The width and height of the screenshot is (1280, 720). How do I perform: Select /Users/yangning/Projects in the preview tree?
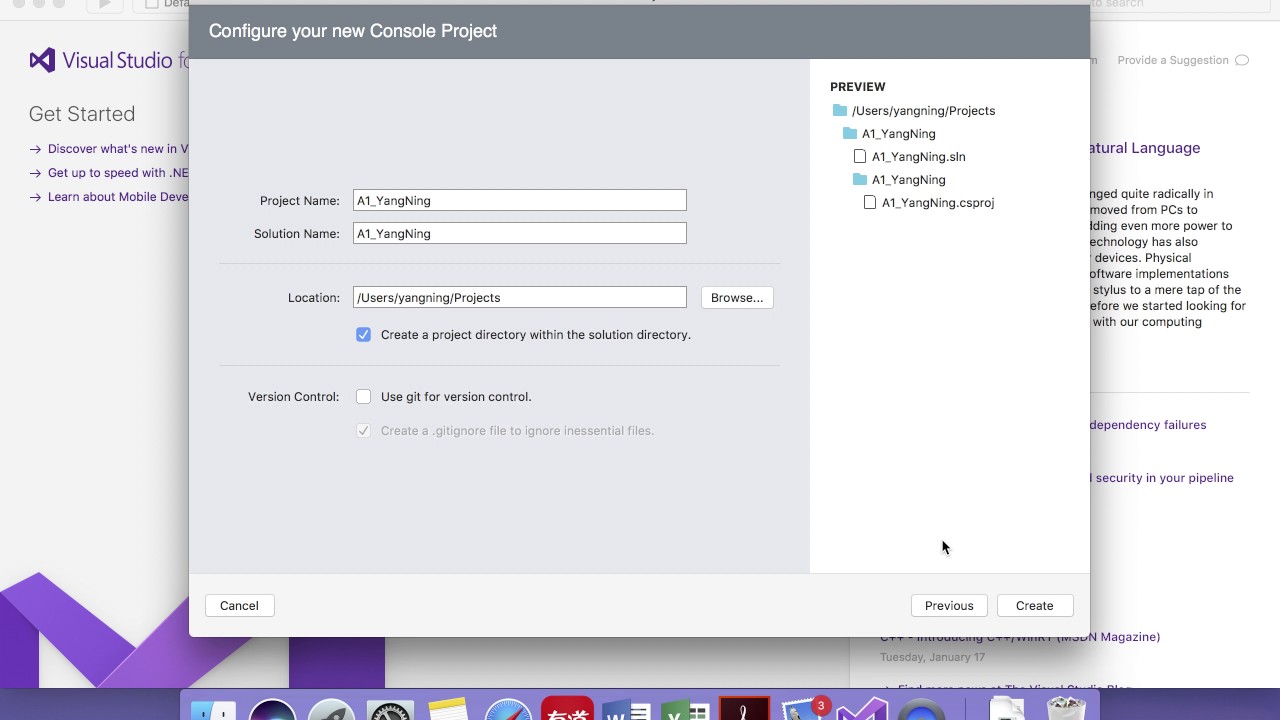pos(923,111)
